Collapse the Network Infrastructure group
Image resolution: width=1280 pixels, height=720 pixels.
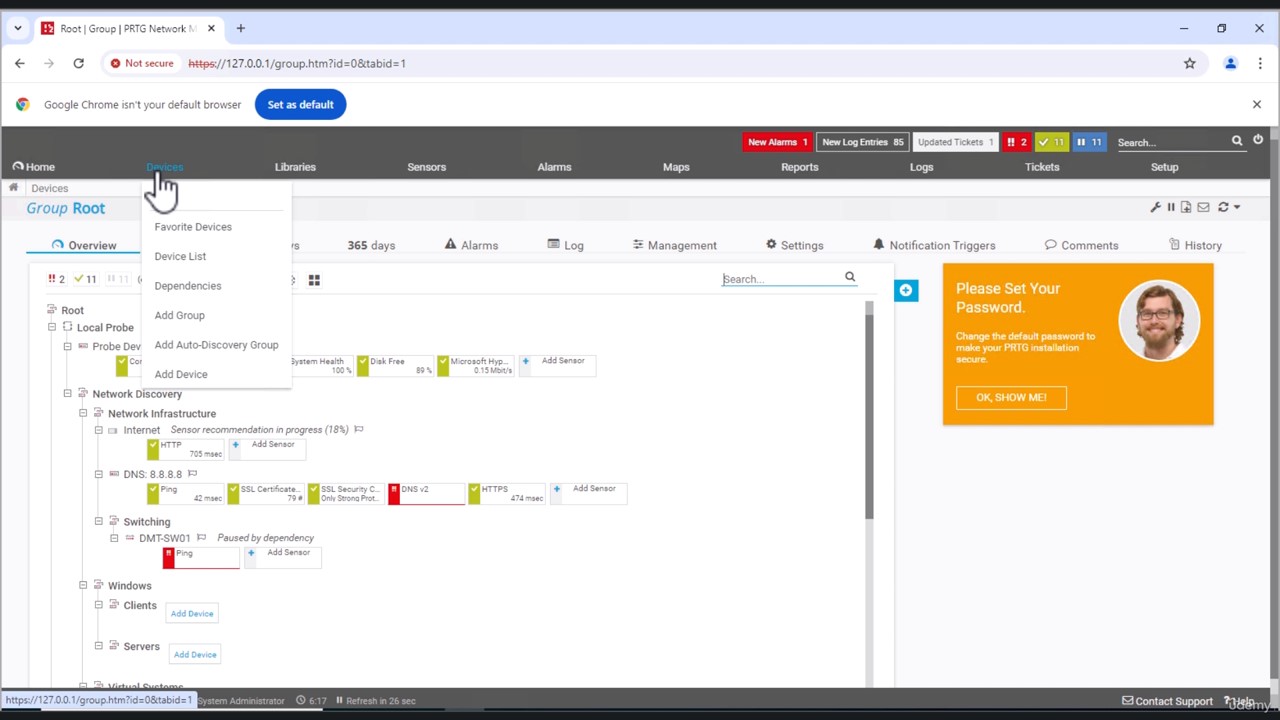(x=83, y=413)
